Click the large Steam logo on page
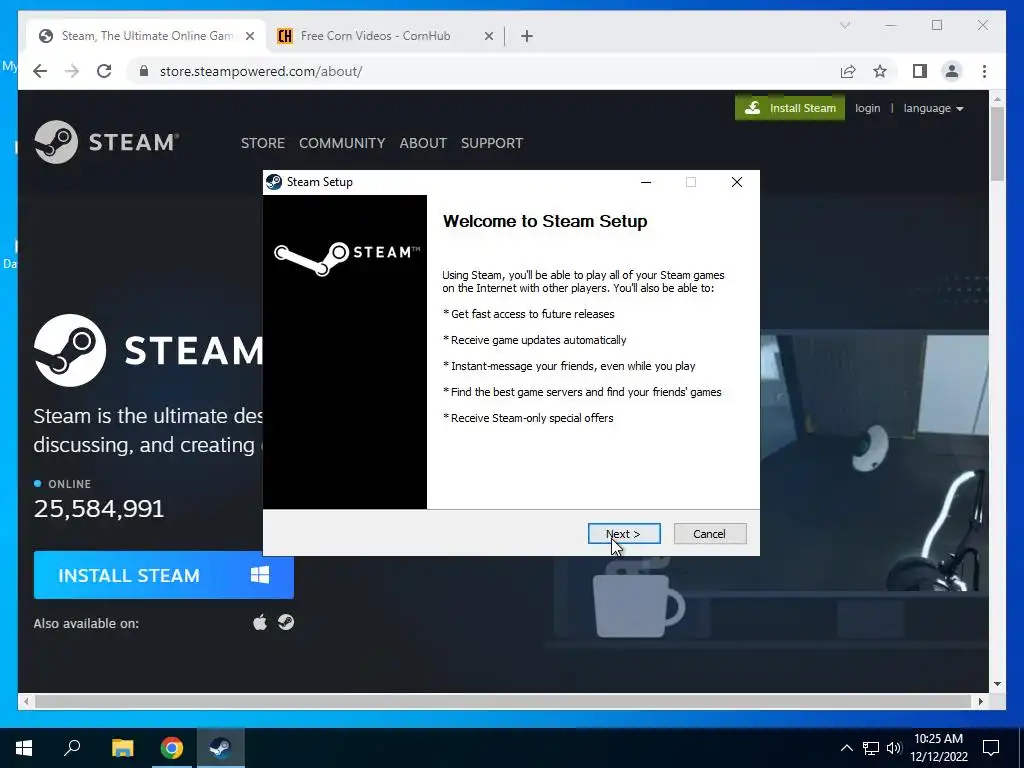This screenshot has width=1024, height=768. tap(149, 351)
